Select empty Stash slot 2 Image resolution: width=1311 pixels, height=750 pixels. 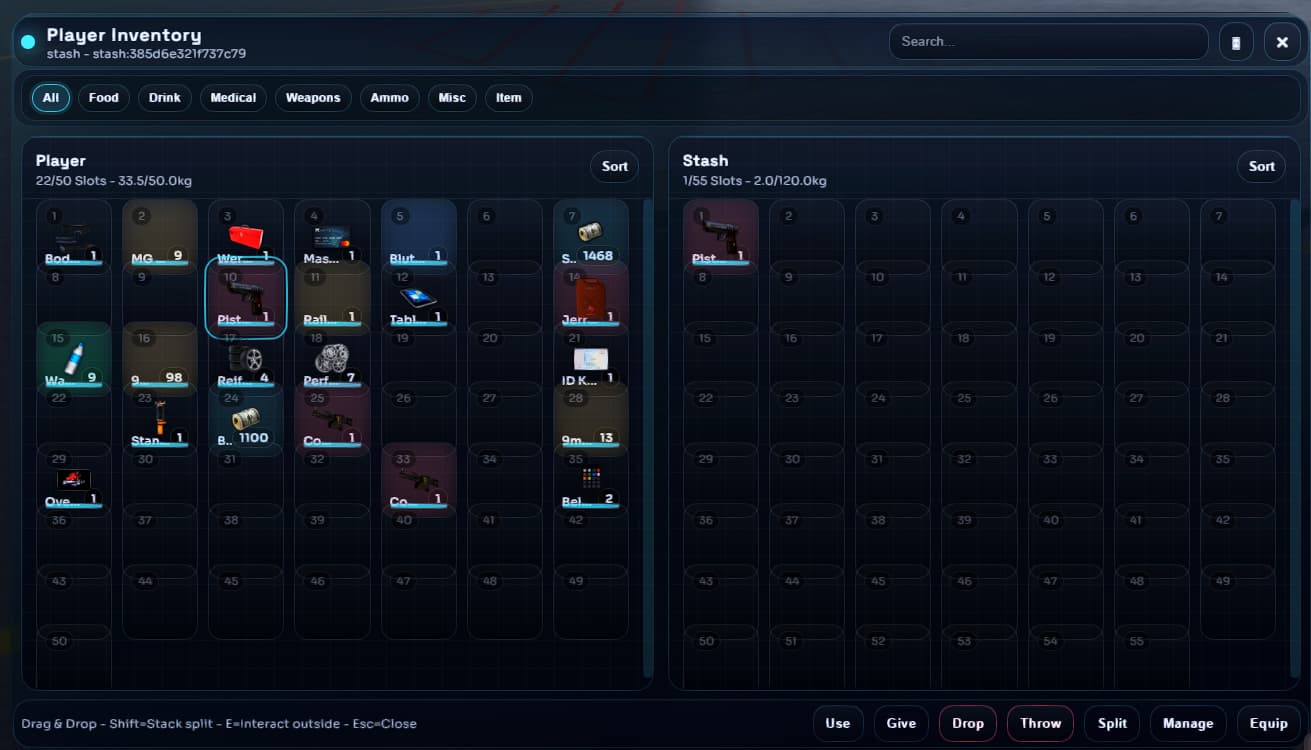coord(806,236)
